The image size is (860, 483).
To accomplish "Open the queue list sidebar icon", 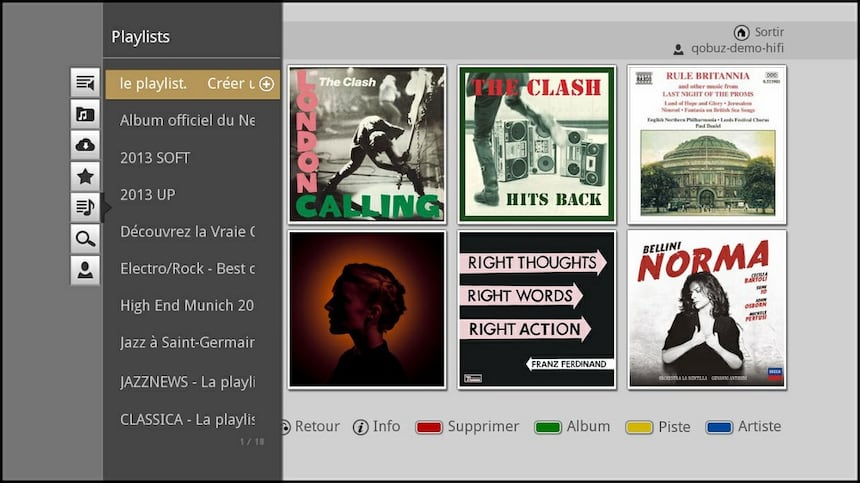I will tap(85, 83).
